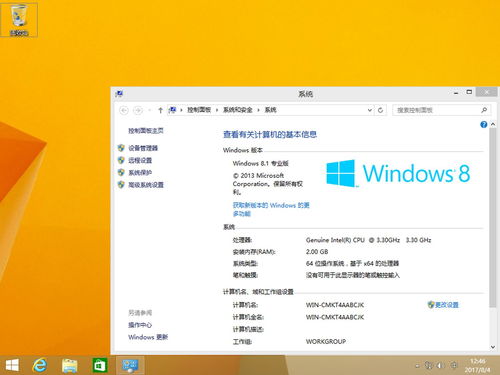Click the help question mark icon

click(x=483, y=125)
